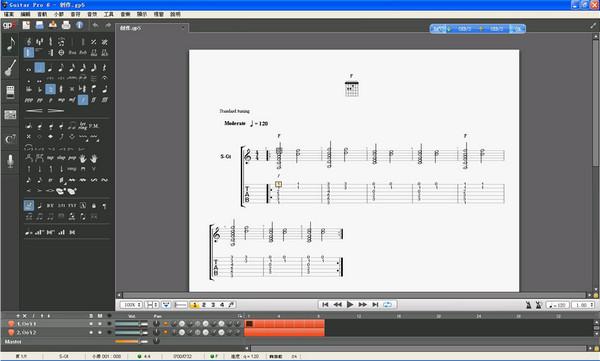Open the seventh (工具) menu
Image resolution: width=600 pixels, height=361 pixels.
click(x=109, y=14)
